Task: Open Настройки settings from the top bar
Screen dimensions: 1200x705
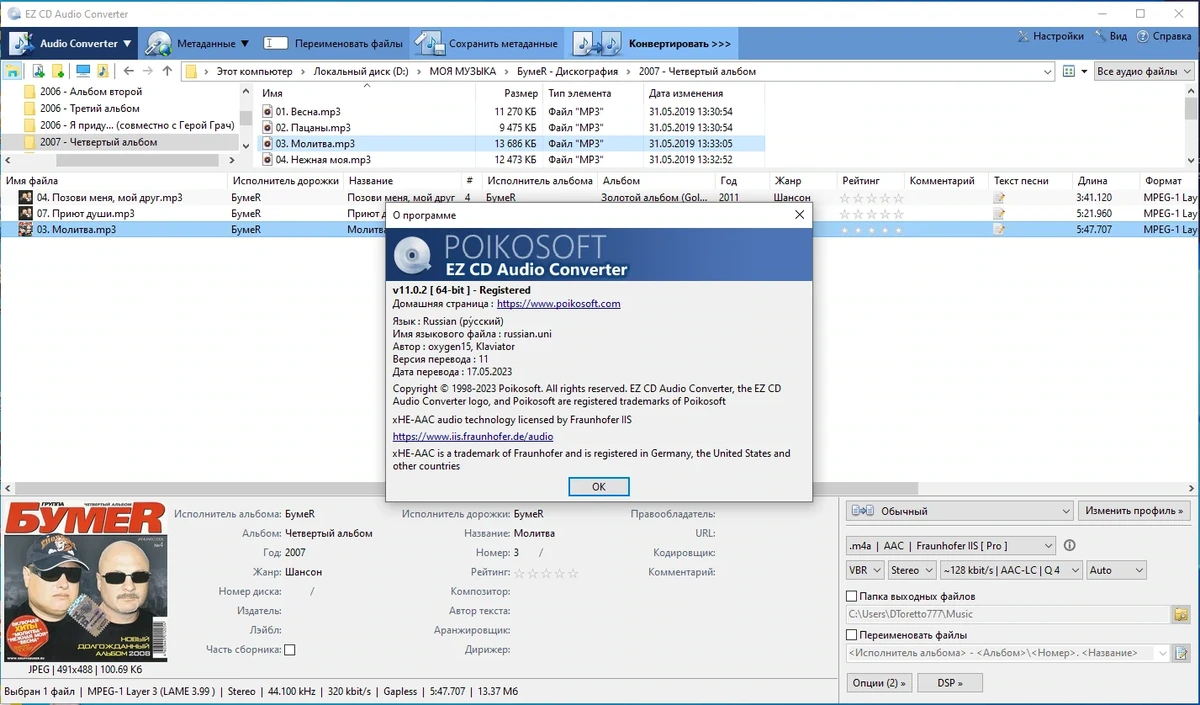Action: pyautogui.click(x=1050, y=36)
